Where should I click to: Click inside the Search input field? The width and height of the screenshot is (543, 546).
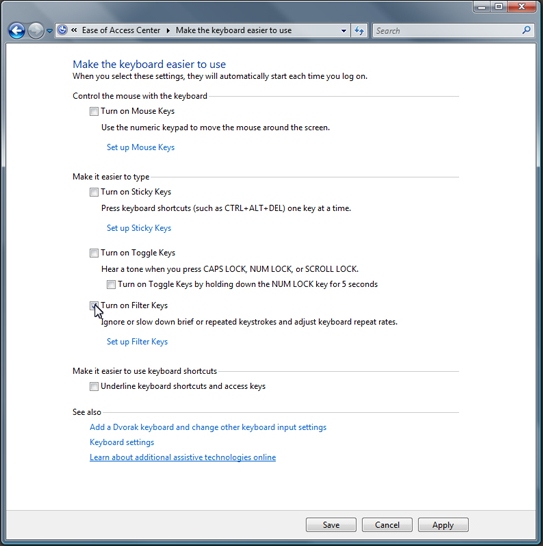(x=447, y=31)
